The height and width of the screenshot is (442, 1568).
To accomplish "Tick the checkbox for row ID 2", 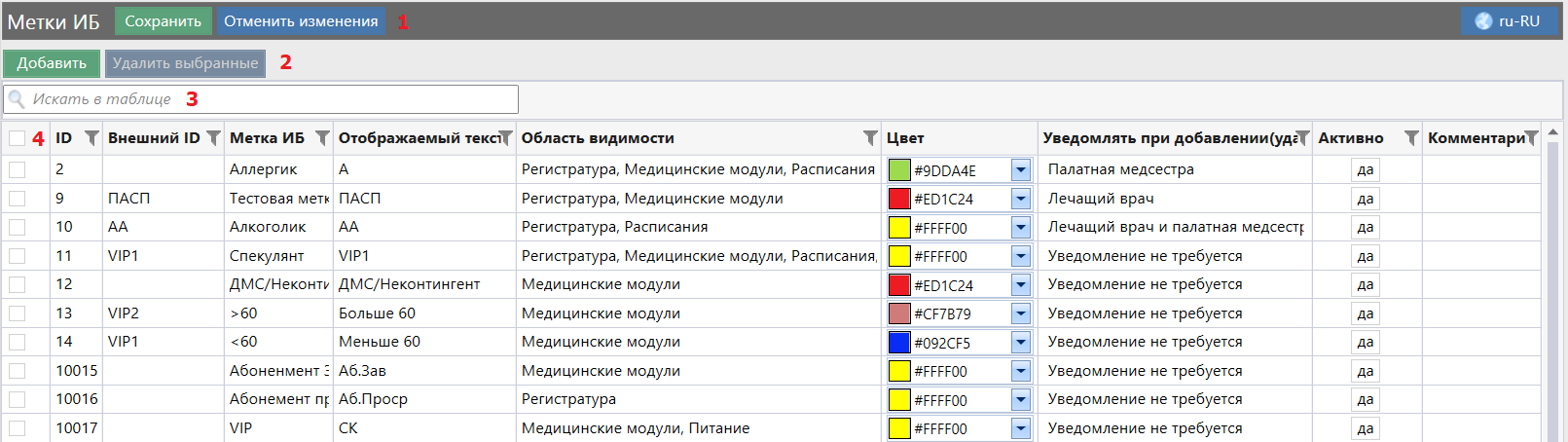I will pos(18,169).
